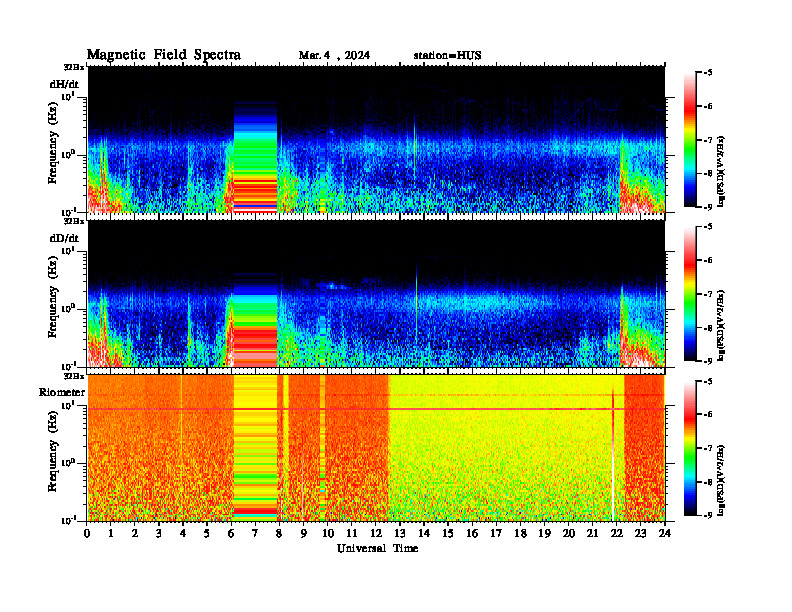This screenshot has width=792, height=612.
Task: Click the dH/dt spectrogram plot area
Action: pyautogui.click(x=376, y=139)
